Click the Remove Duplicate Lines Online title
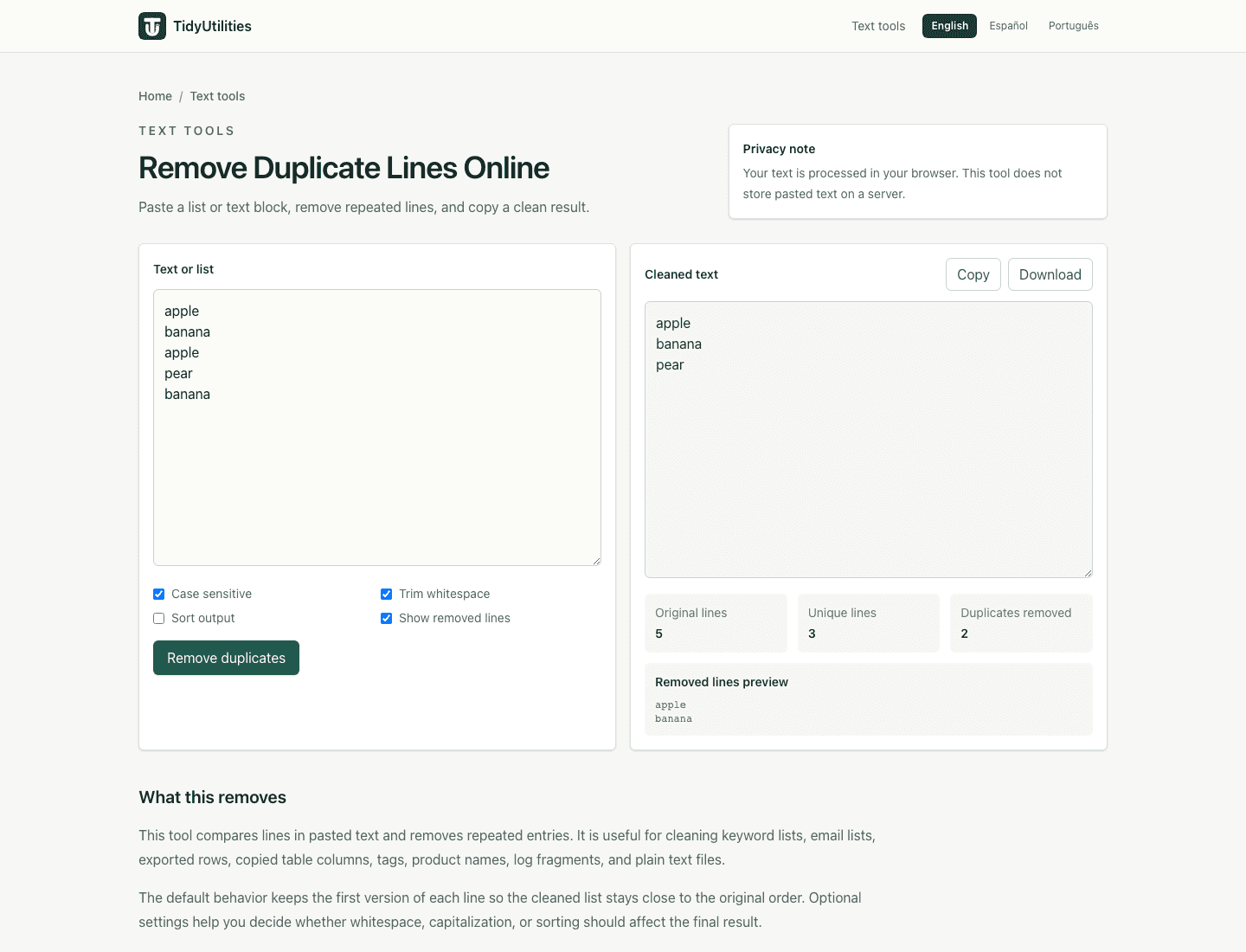 point(344,168)
